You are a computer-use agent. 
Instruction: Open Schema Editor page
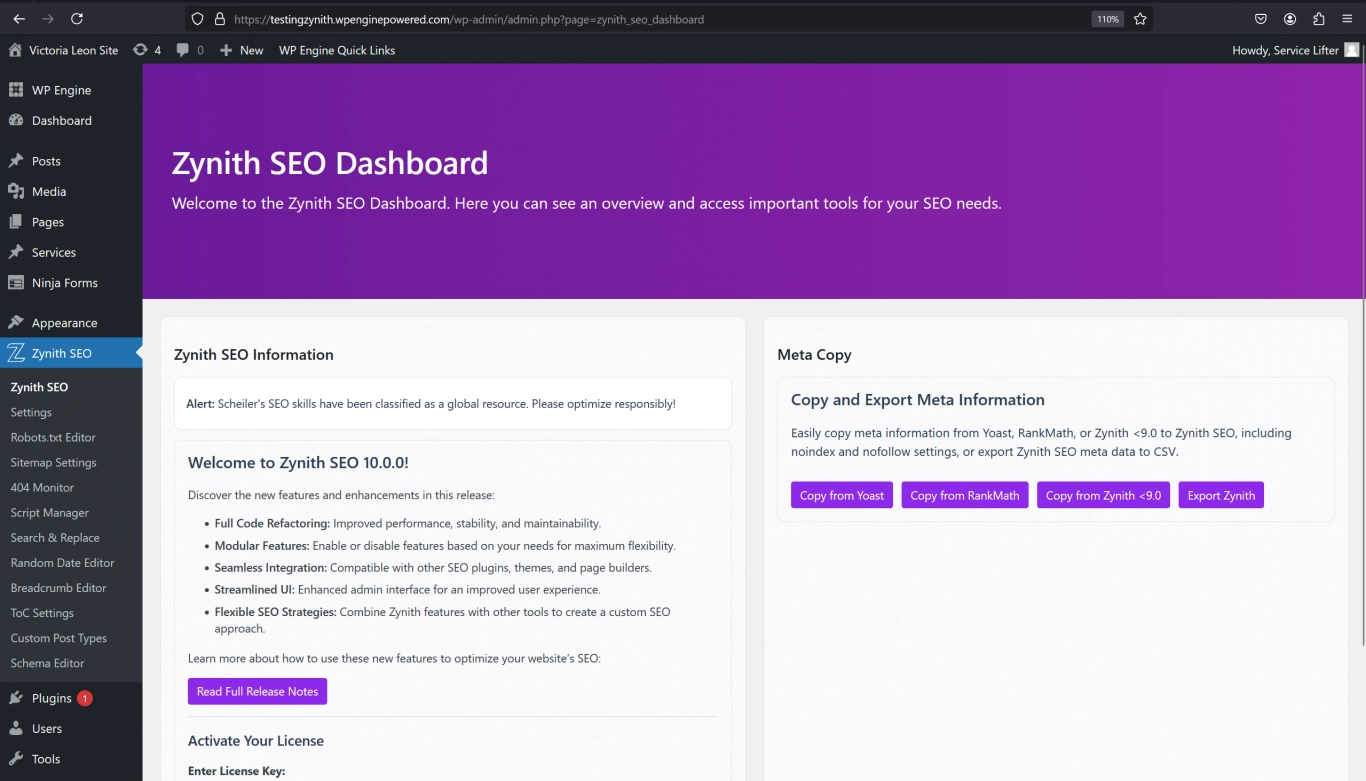[47, 662]
